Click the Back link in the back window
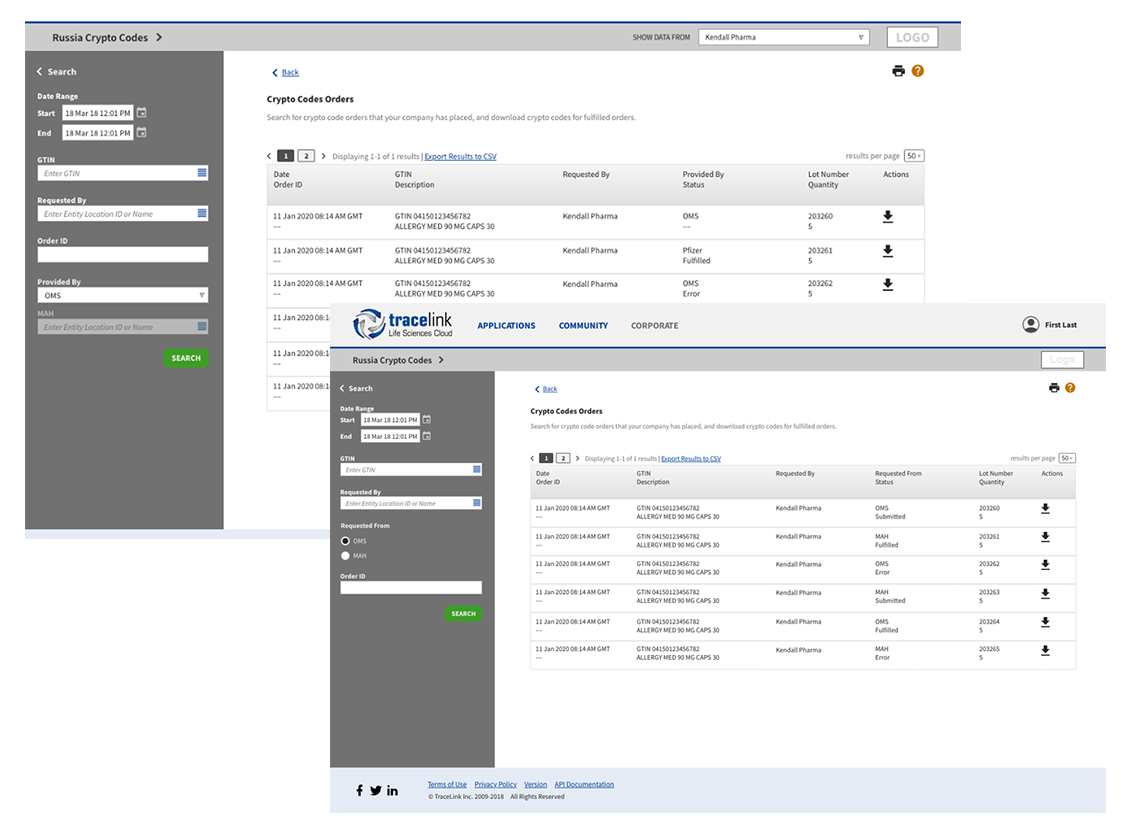This screenshot has height=832, width=1133. 290,72
